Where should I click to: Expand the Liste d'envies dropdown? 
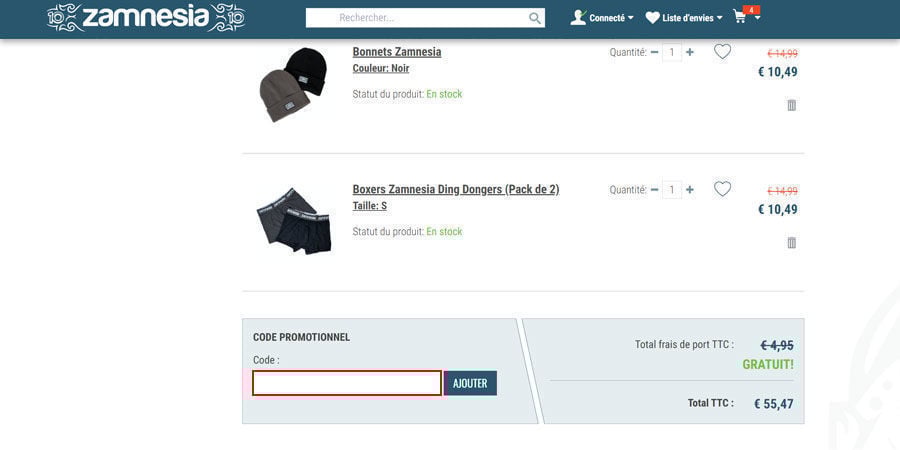(x=692, y=18)
